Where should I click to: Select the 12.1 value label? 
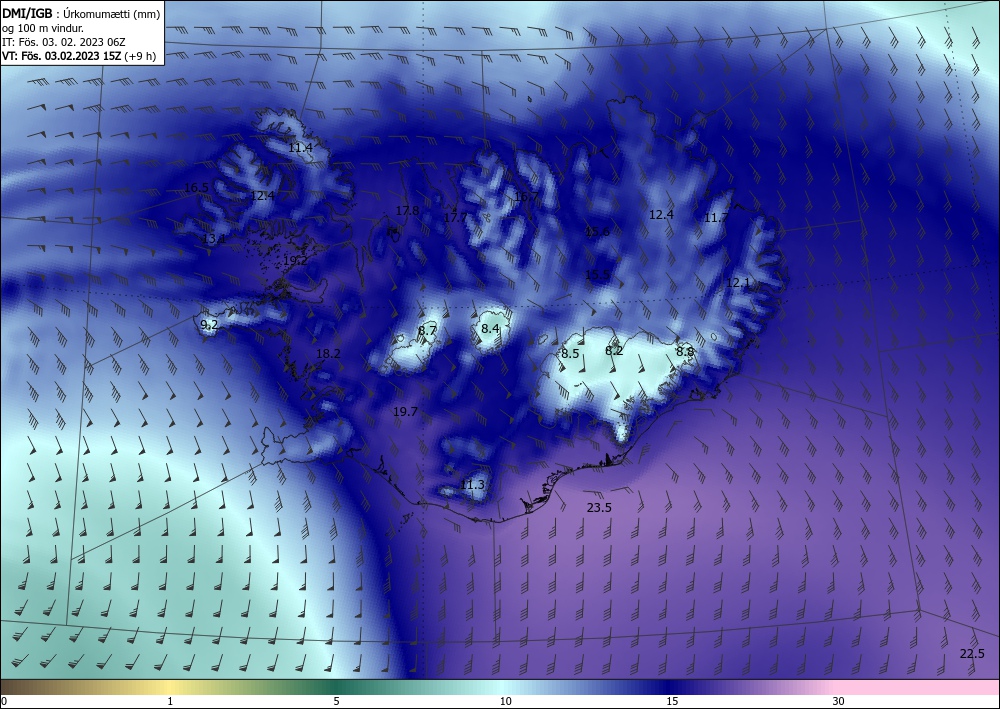(739, 282)
